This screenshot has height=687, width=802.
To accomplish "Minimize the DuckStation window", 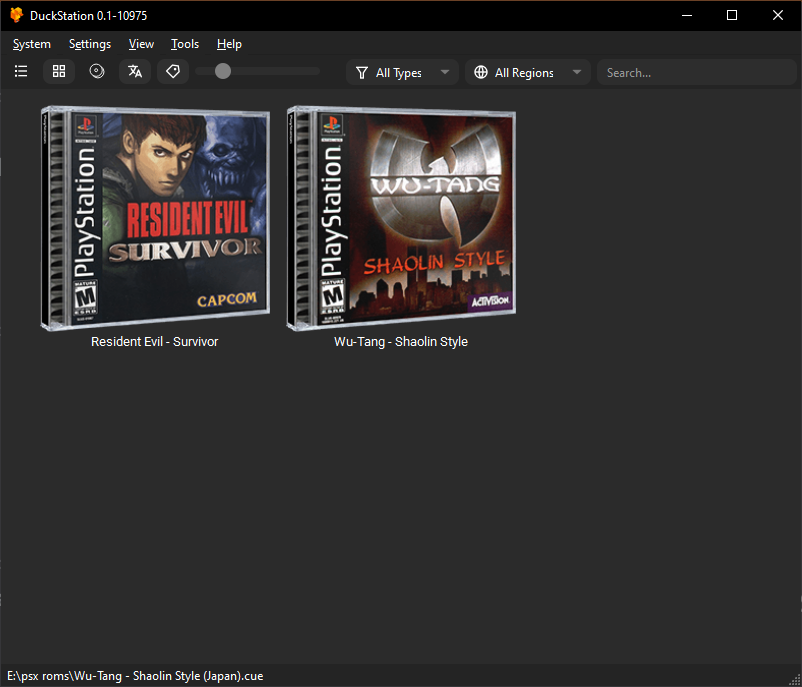I will tap(687, 15).
